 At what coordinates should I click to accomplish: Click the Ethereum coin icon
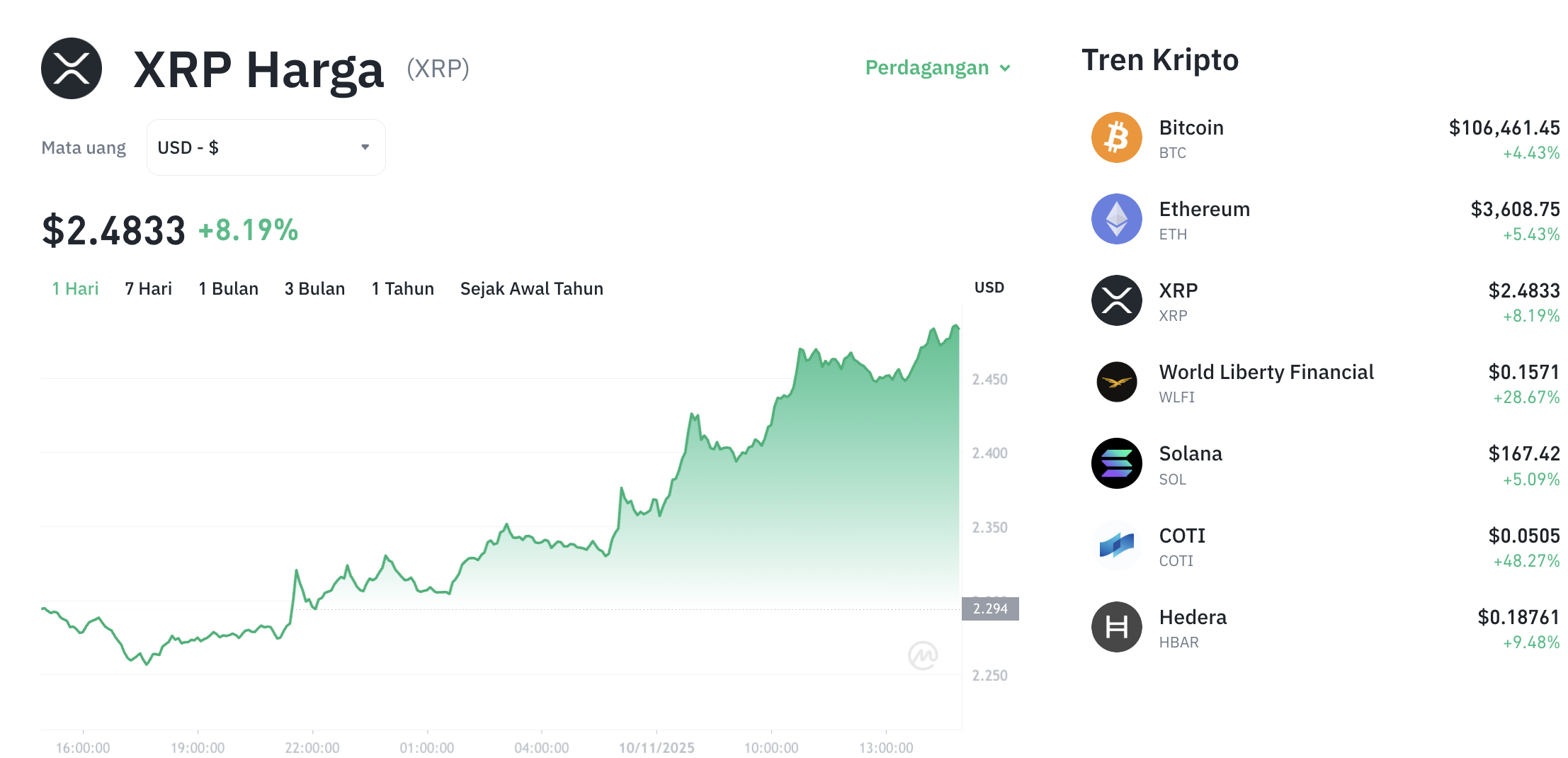pos(1116,219)
